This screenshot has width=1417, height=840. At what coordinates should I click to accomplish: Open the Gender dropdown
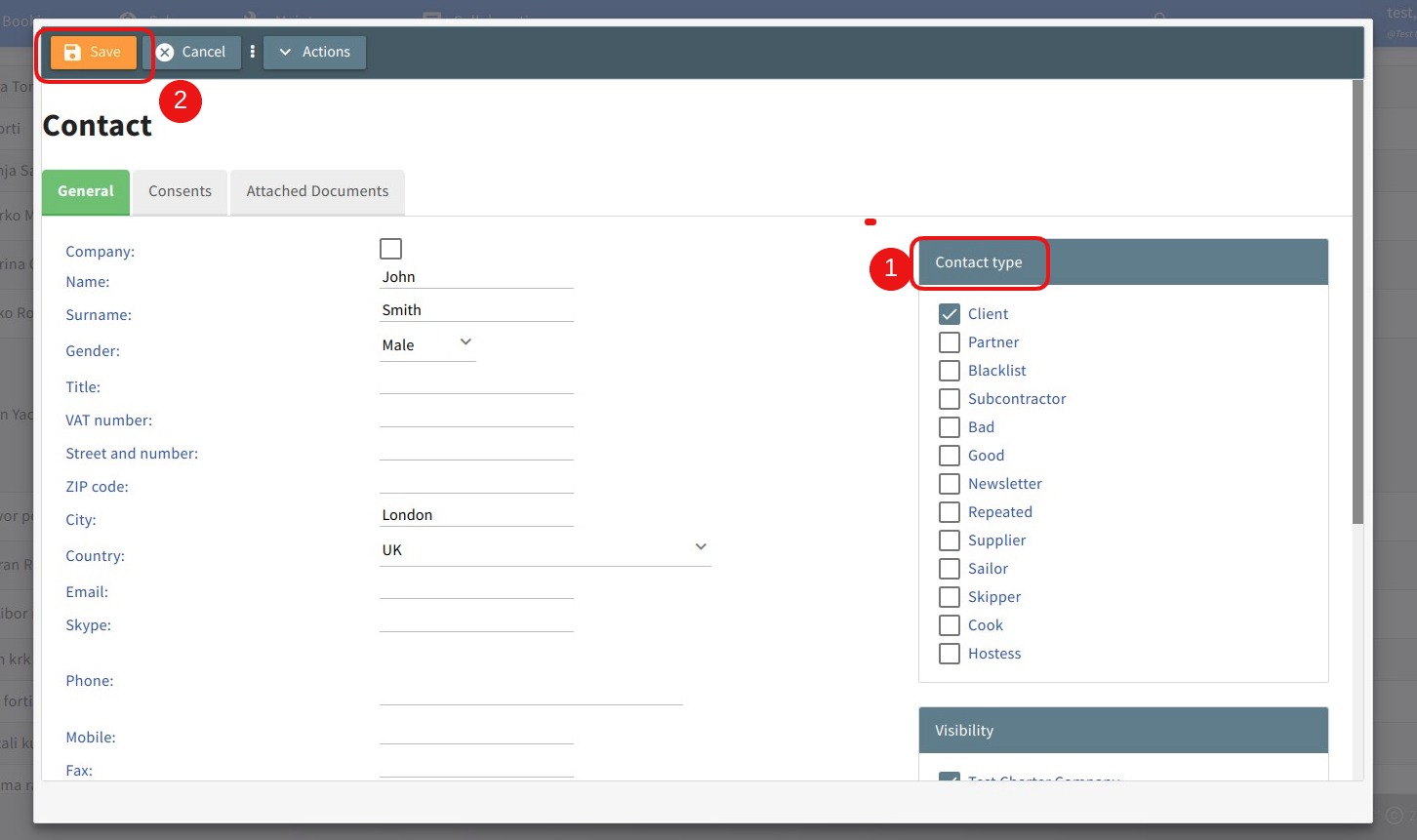[427, 345]
